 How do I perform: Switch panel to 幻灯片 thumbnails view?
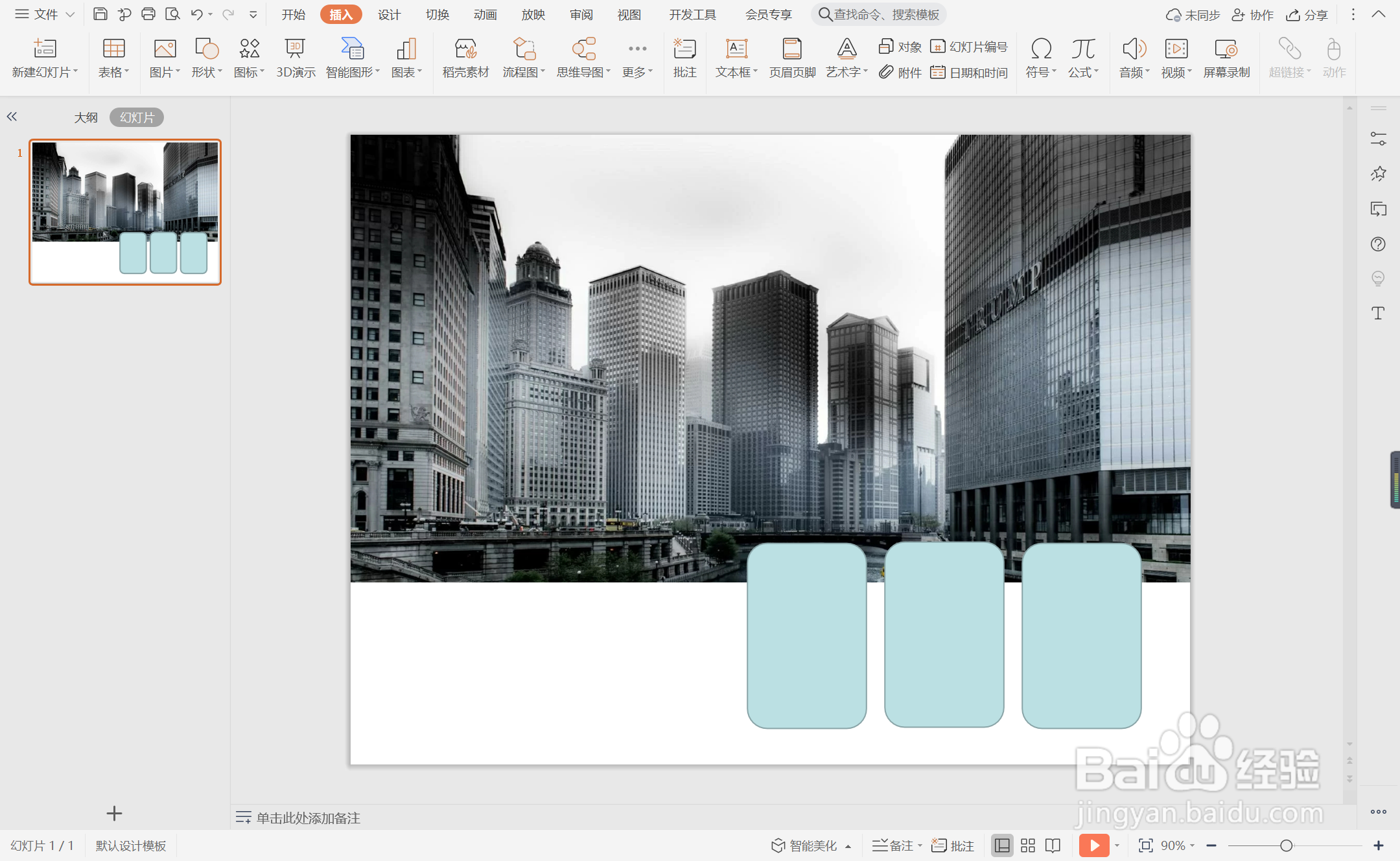point(137,117)
